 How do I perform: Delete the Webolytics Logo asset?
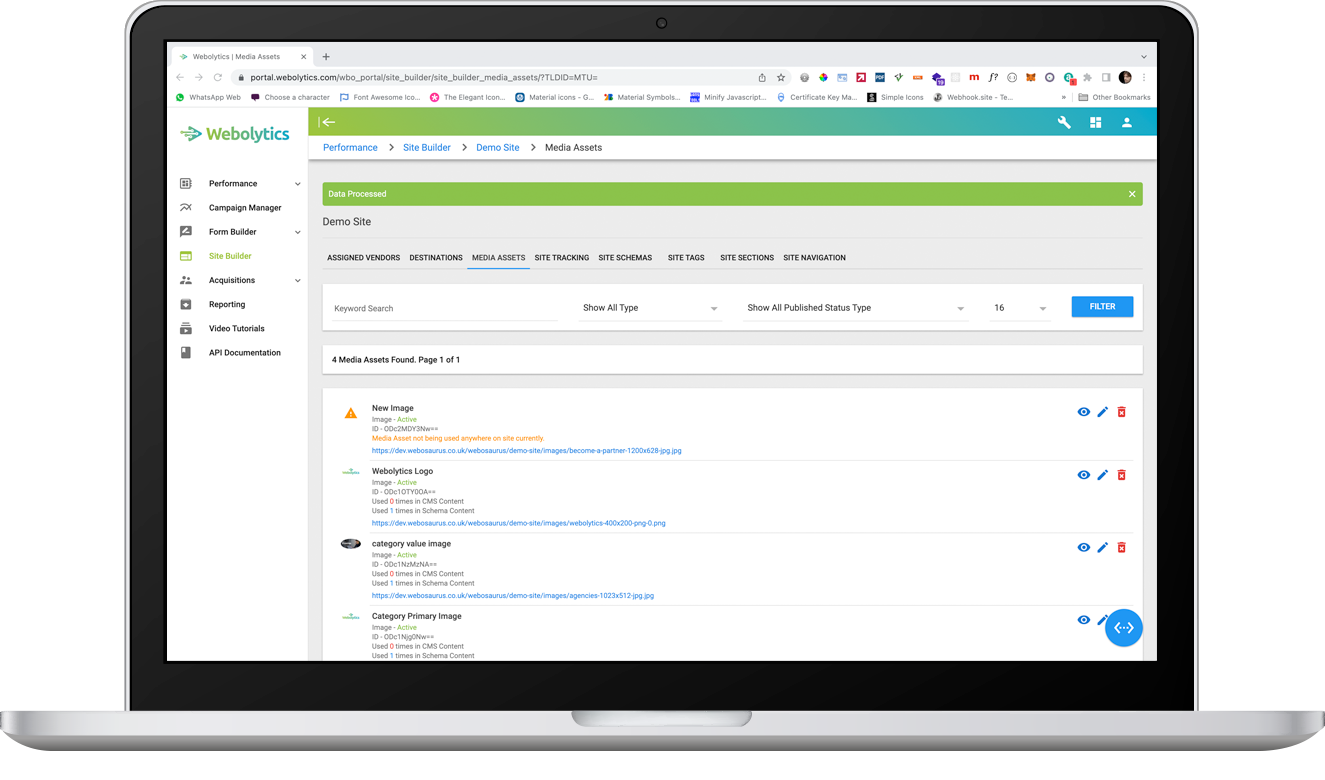[x=1122, y=475]
